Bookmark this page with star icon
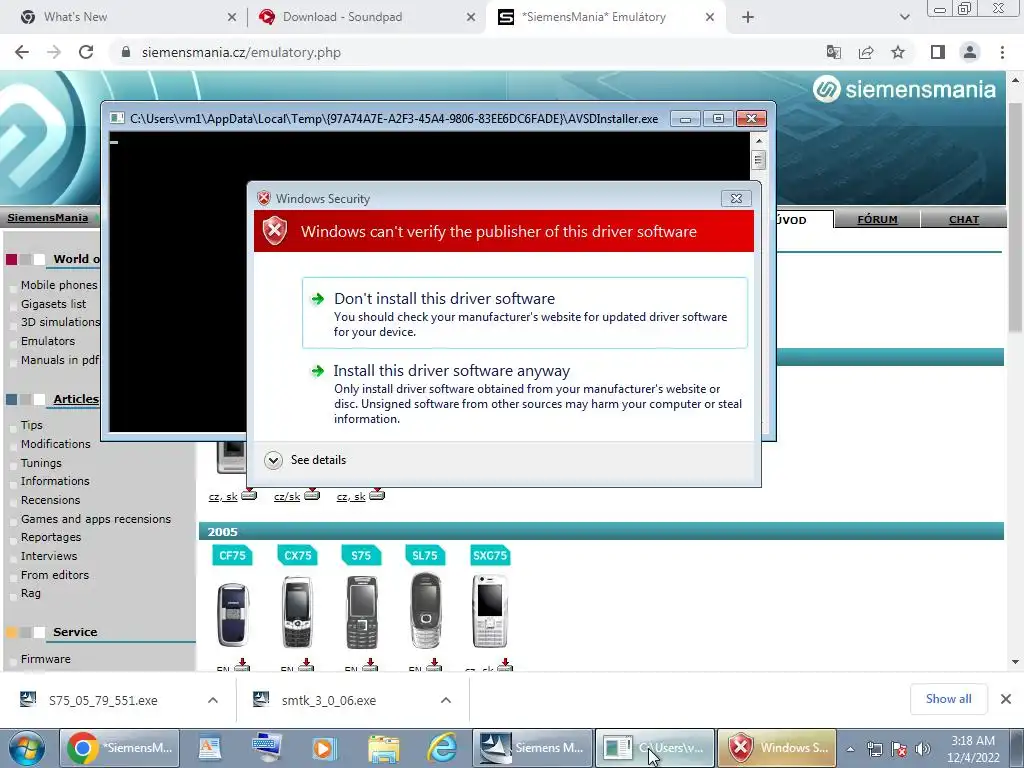The width and height of the screenshot is (1024, 768). pyautogui.click(x=898, y=52)
